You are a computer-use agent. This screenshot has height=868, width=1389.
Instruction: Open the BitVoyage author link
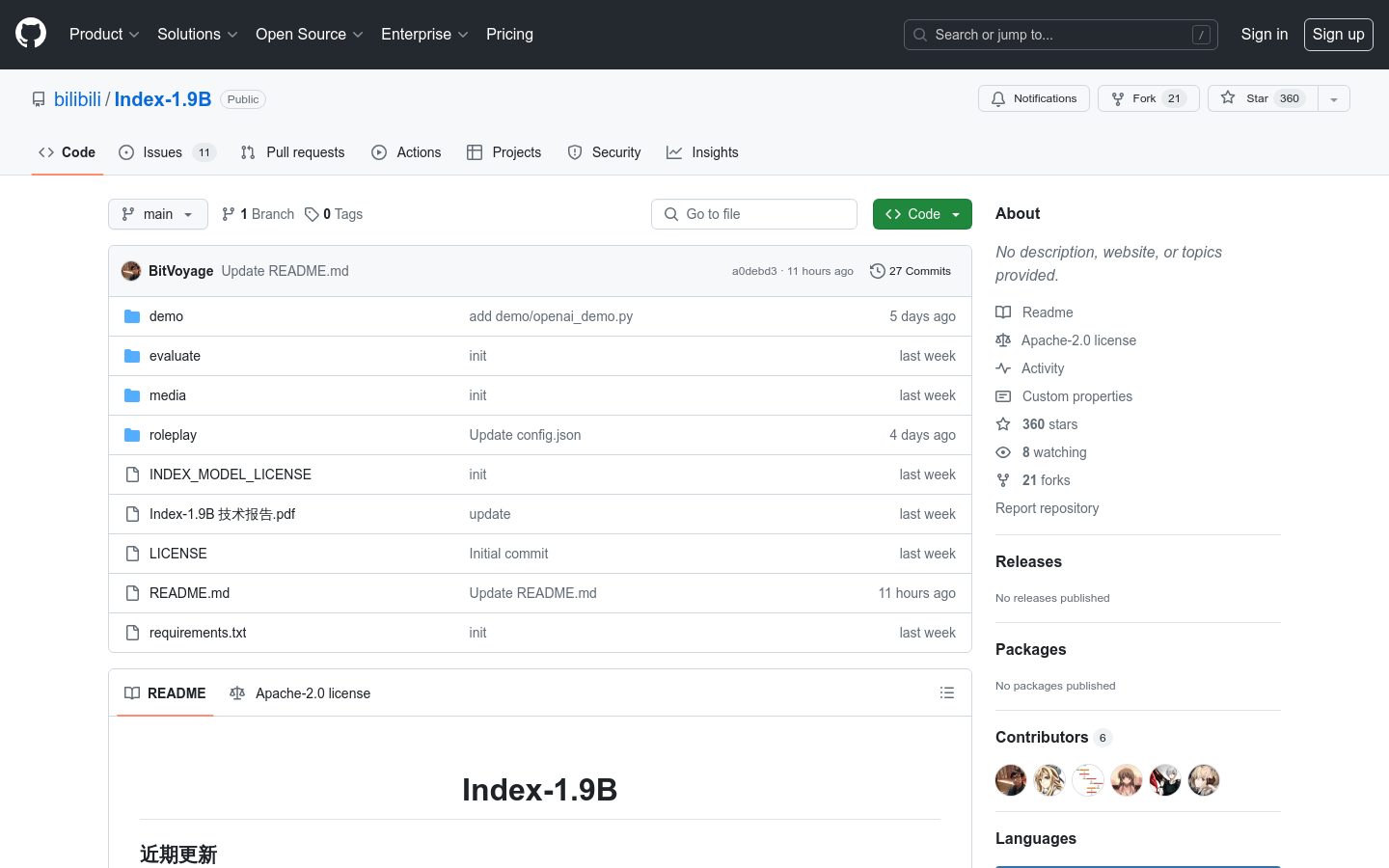coord(181,271)
